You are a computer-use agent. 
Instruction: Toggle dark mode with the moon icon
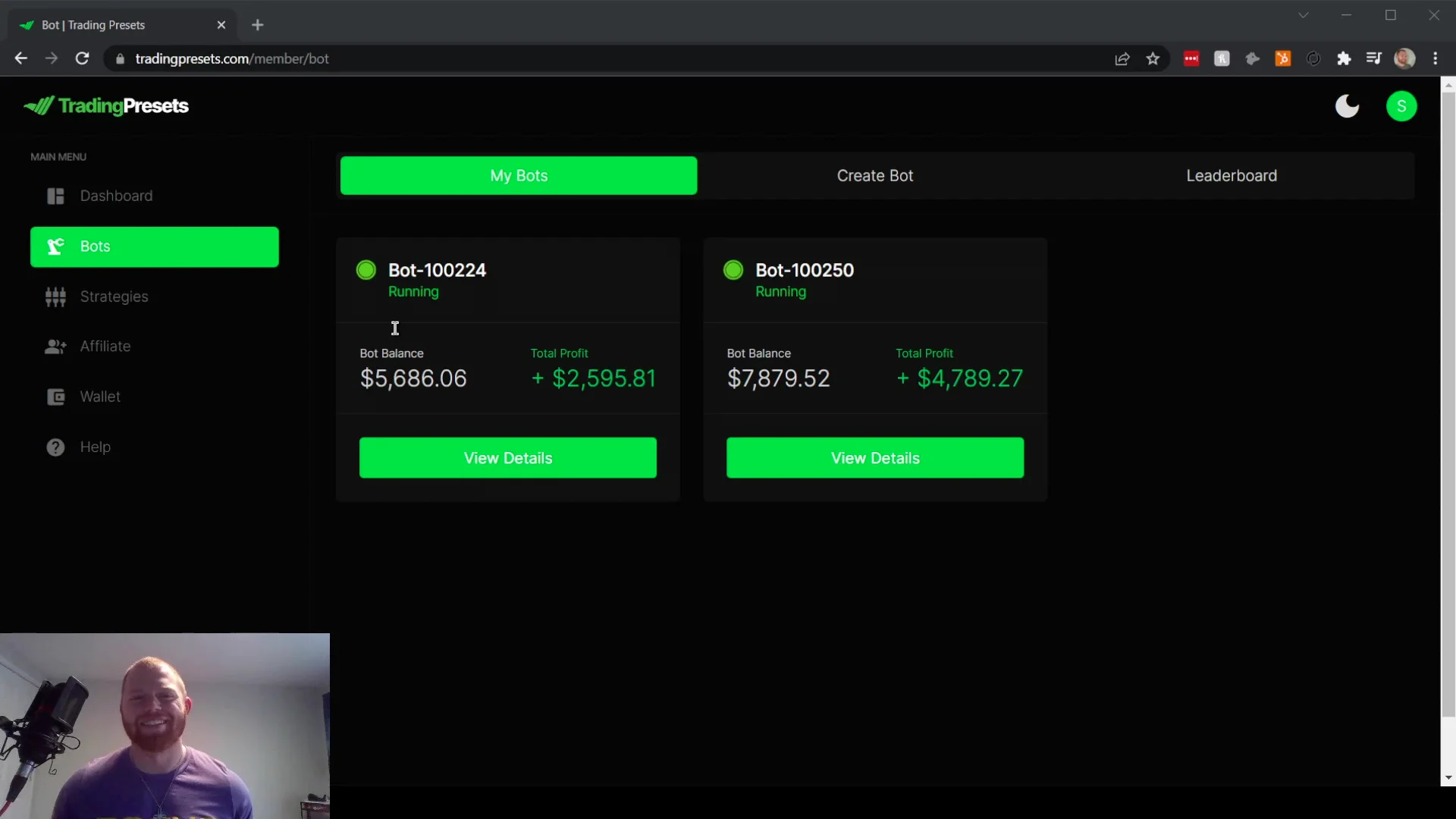click(x=1347, y=106)
